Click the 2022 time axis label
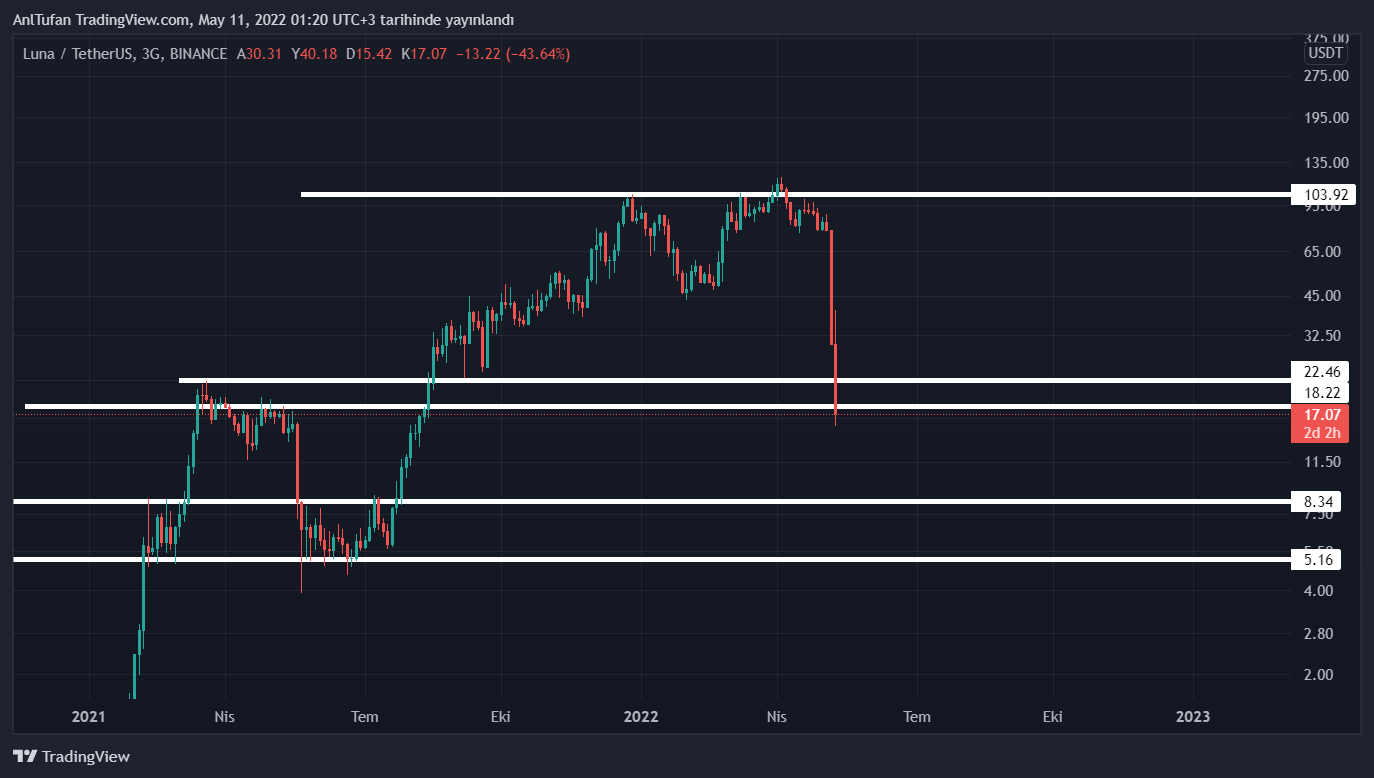The height and width of the screenshot is (778, 1374). point(640,716)
